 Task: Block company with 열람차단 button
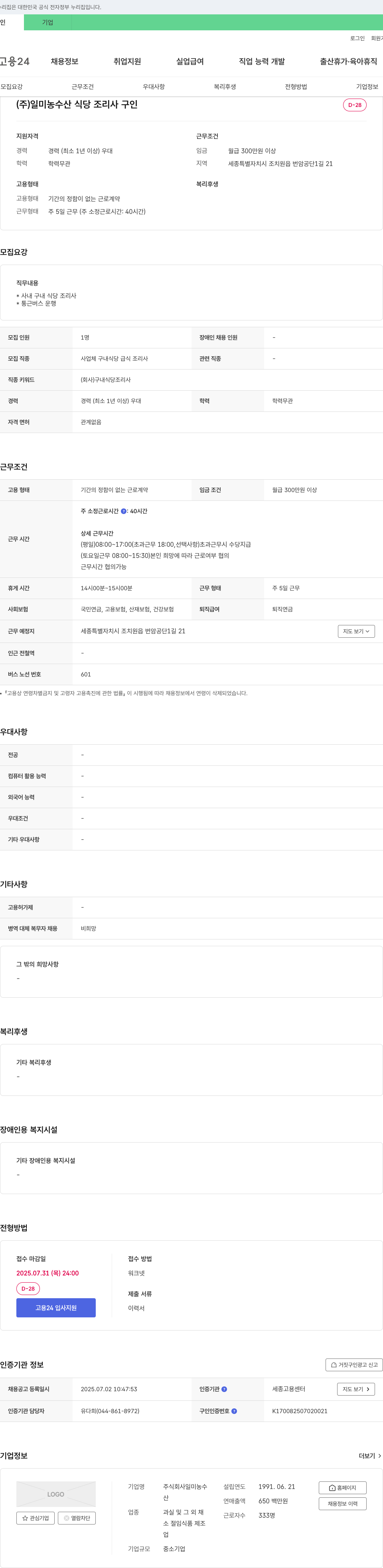(x=77, y=1518)
